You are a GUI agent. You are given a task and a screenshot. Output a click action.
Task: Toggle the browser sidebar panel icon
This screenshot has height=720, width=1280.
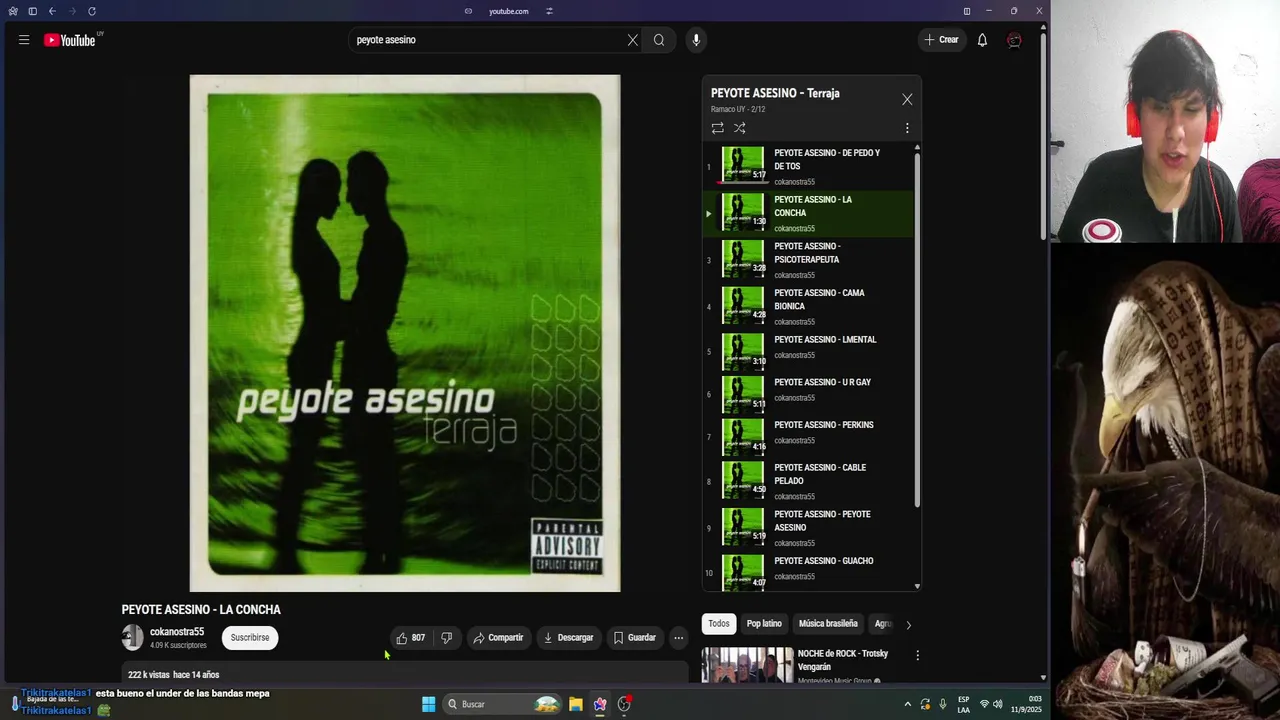(x=32, y=11)
